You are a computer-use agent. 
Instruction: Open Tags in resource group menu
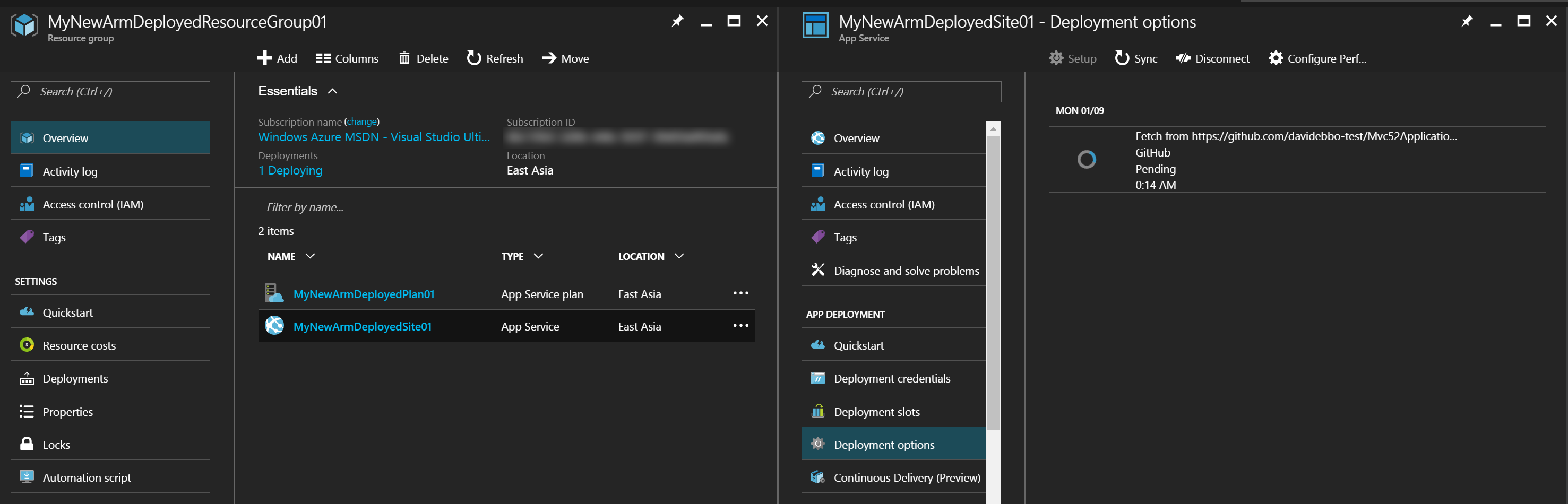pos(110,237)
